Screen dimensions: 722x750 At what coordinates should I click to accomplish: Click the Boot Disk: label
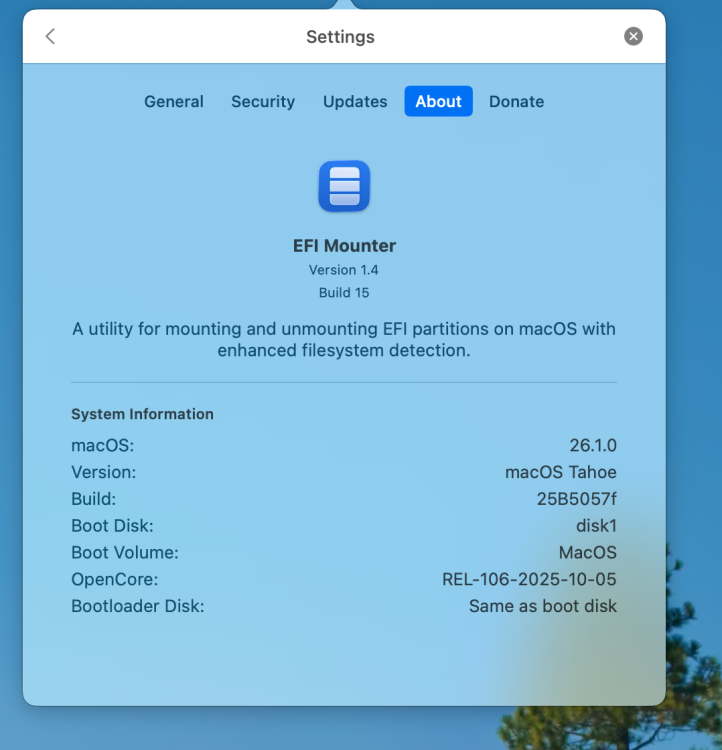click(112, 526)
